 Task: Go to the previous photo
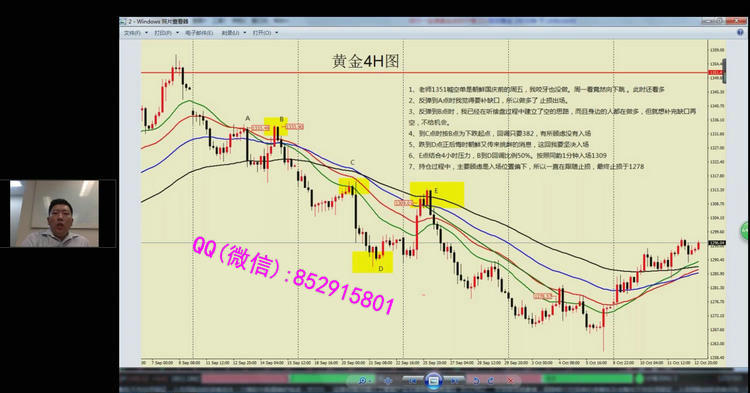click(412, 381)
